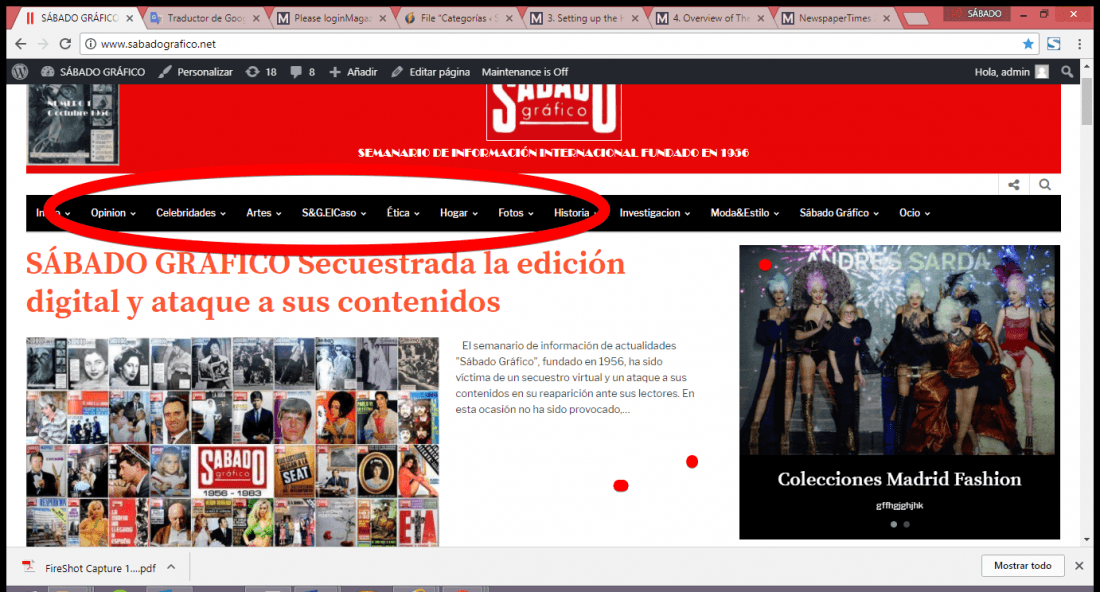
Task: Expand the Hogar menu
Action: pos(459,213)
